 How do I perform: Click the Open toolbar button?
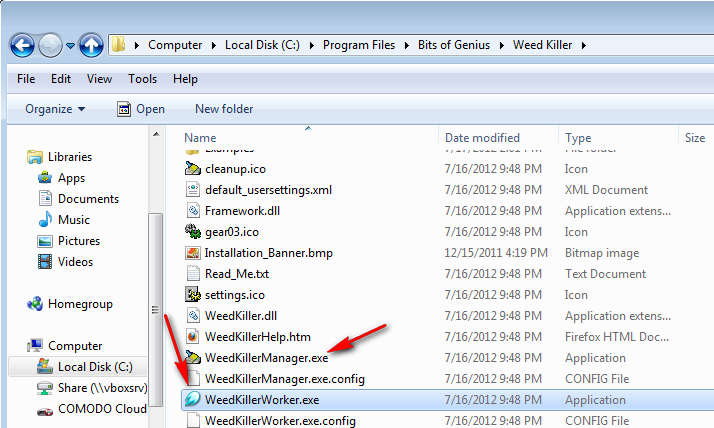(x=141, y=109)
